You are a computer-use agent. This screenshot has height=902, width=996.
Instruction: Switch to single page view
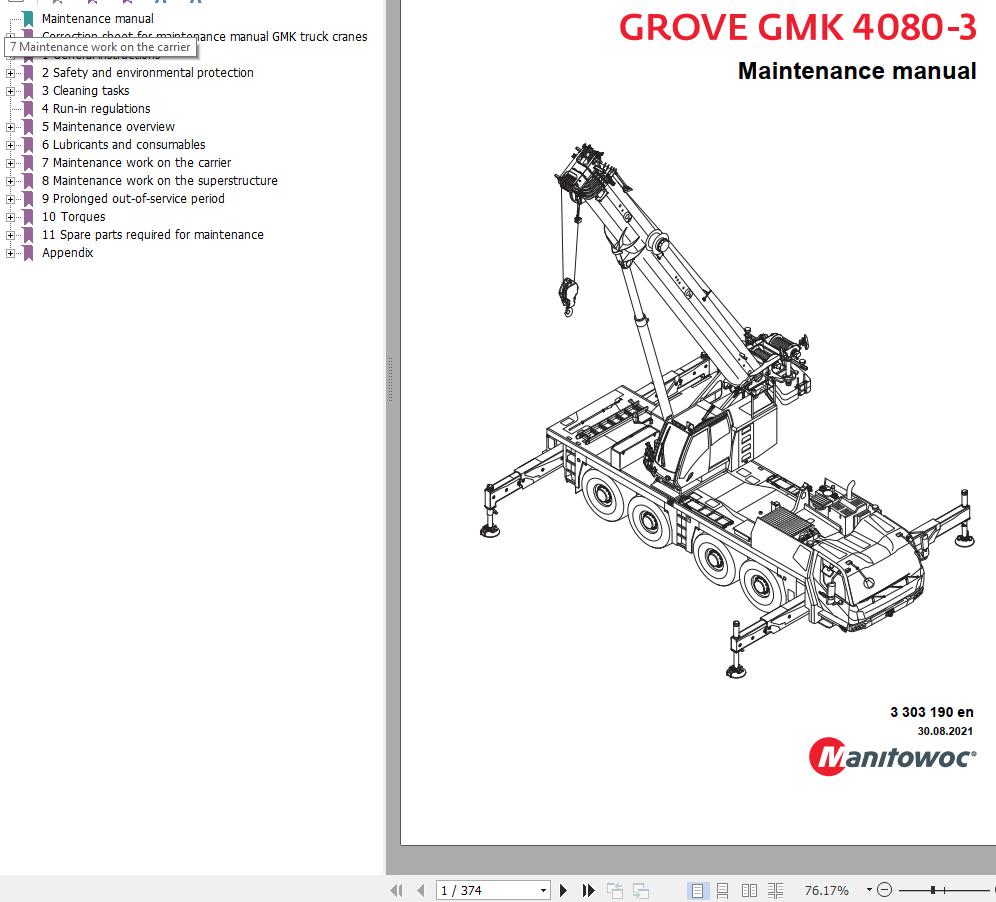tap(697, 891)
